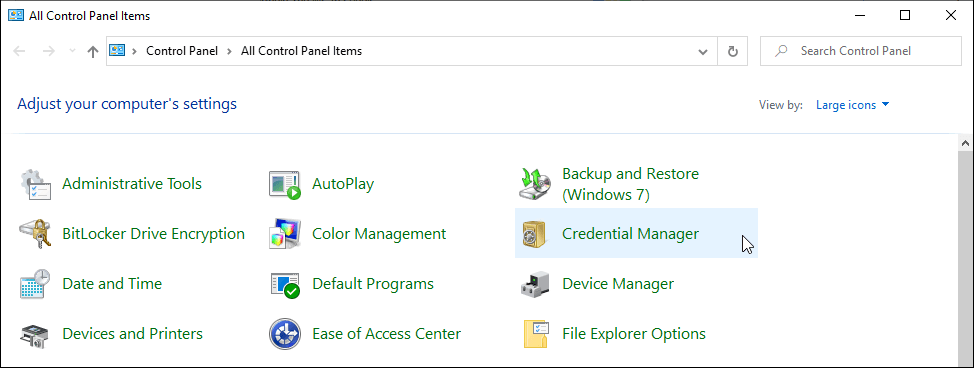Viewport: 974px width, 368px height.
Task: Open the Date and Time link
Action: click(x=112, y=283)
